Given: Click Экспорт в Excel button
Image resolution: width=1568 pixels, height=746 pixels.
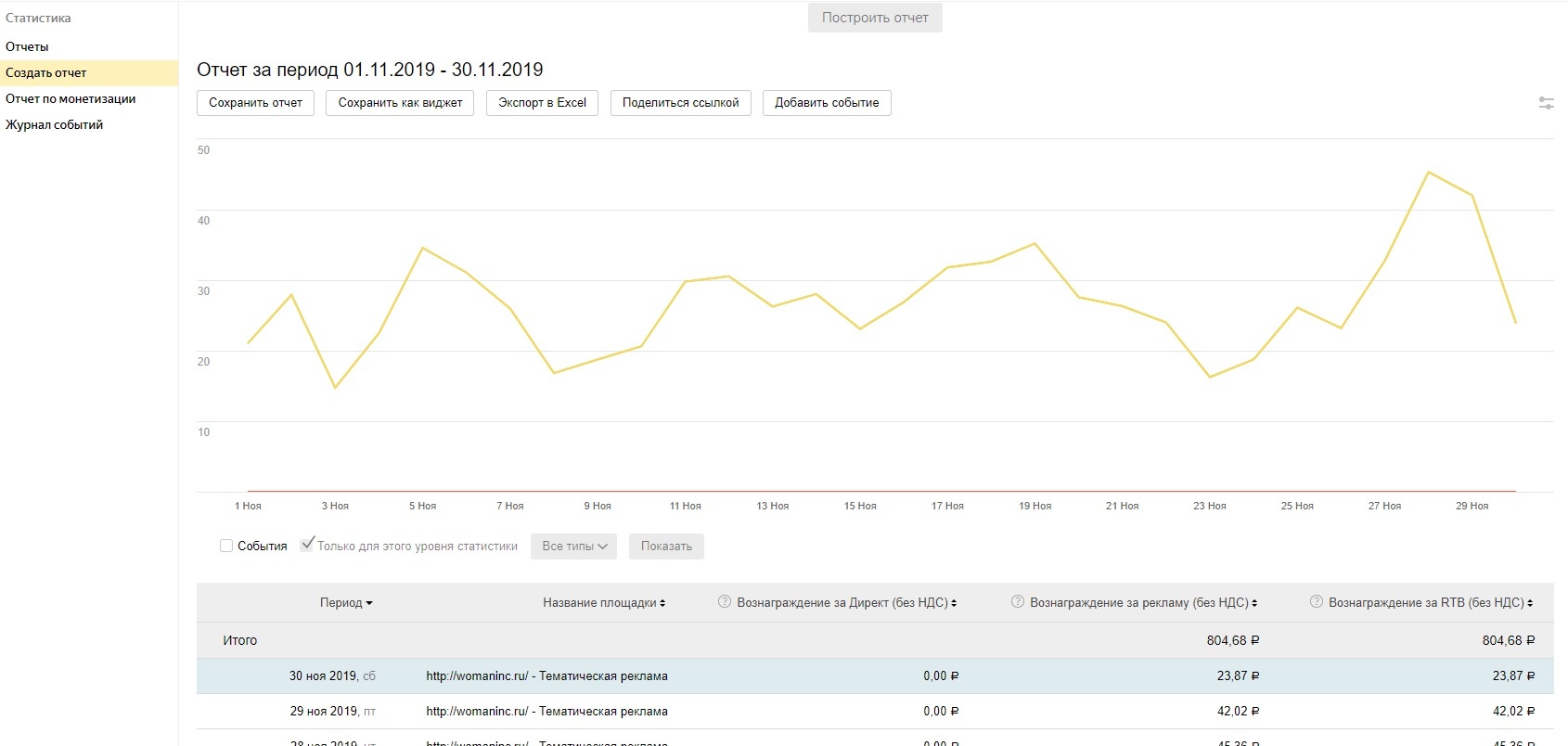Looking at the screenshot, I should [x=542, y=103].
